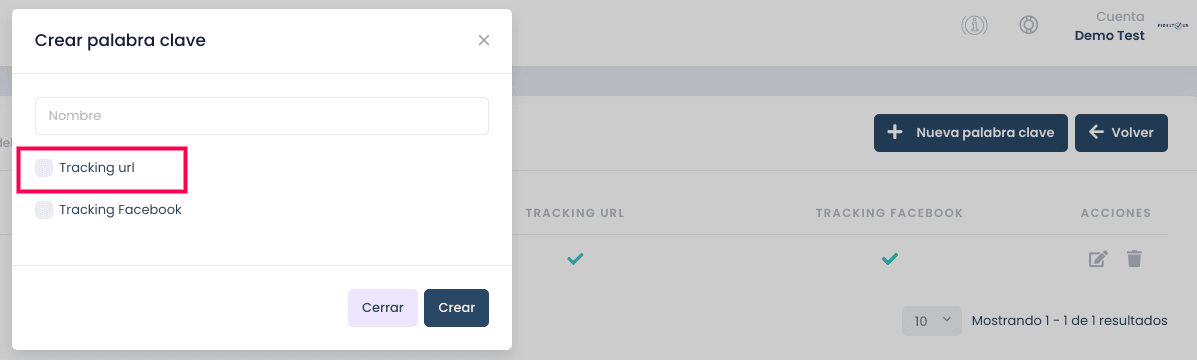Image resolution: width=1197 pixels, height=360 pixels.
Task: Click the trash delete icon in the row
Action: click(1134, 259)
